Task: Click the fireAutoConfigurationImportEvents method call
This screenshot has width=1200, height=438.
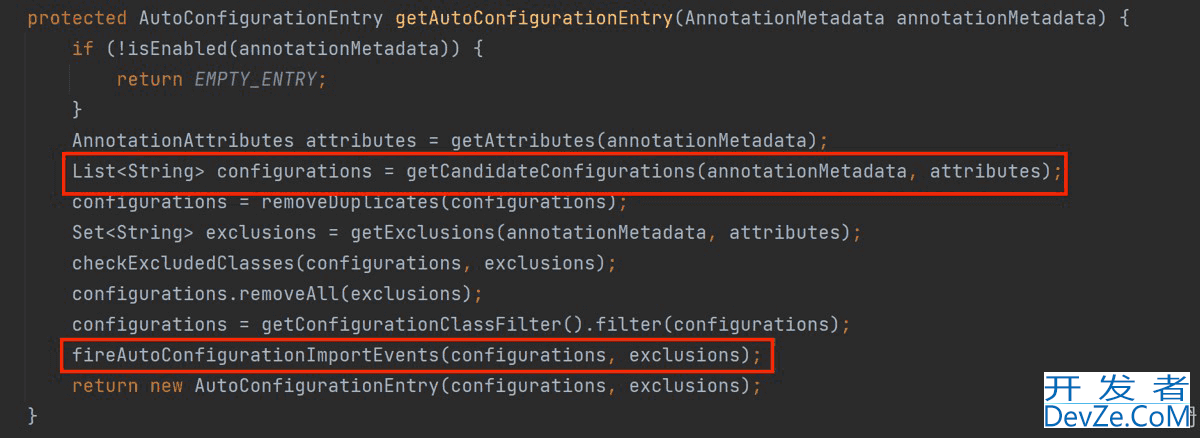Action: click(x=255, y=355)
